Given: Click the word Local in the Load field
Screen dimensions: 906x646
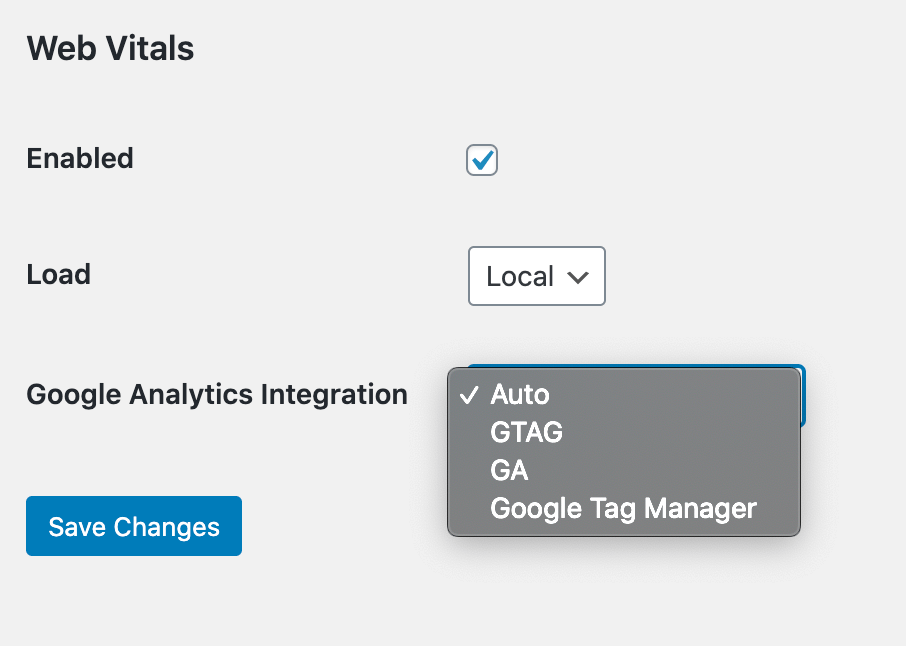Looking at the screenshot, I should pos(520,276).
